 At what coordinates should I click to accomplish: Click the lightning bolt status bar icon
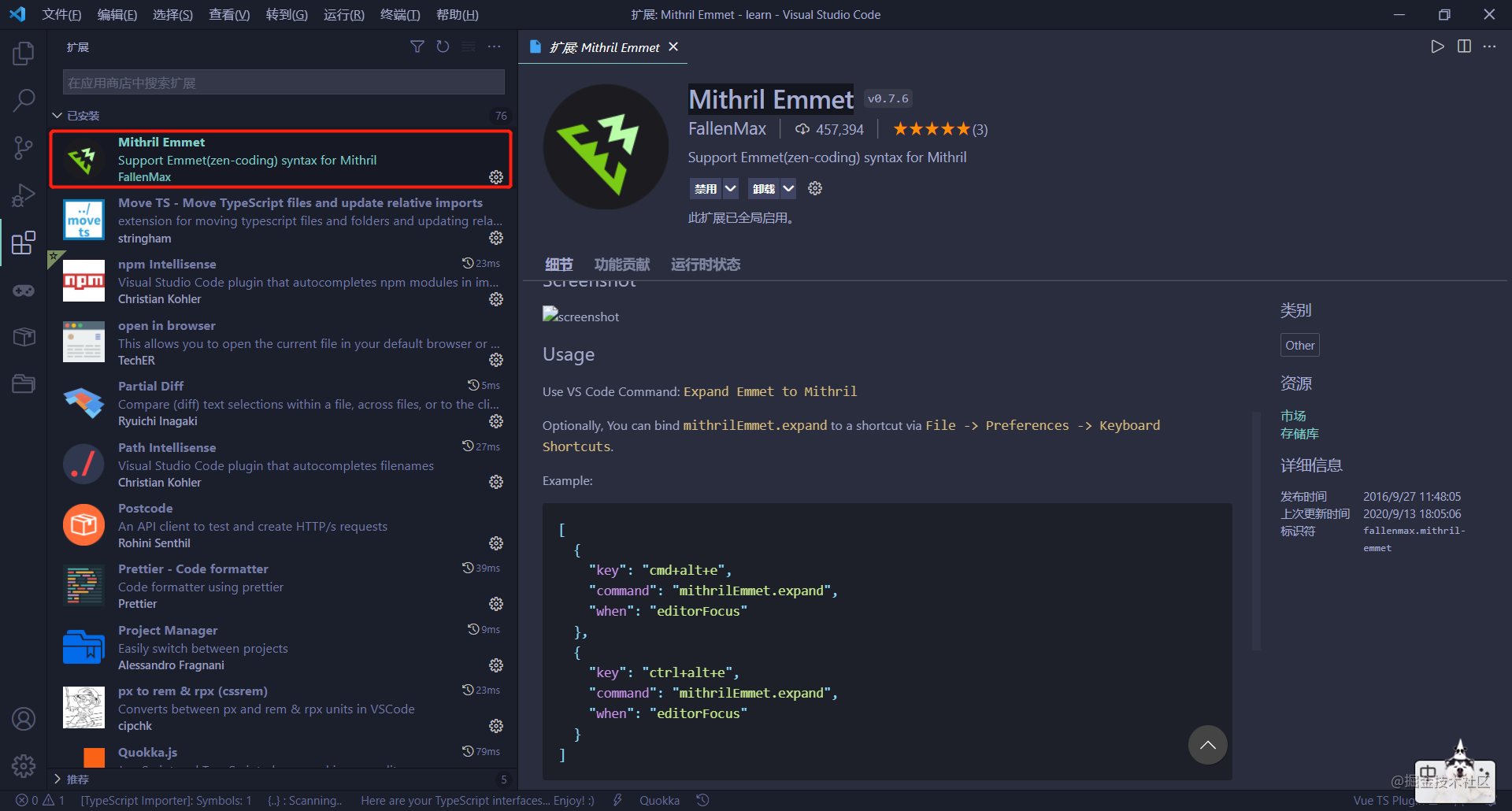(617, 800)
